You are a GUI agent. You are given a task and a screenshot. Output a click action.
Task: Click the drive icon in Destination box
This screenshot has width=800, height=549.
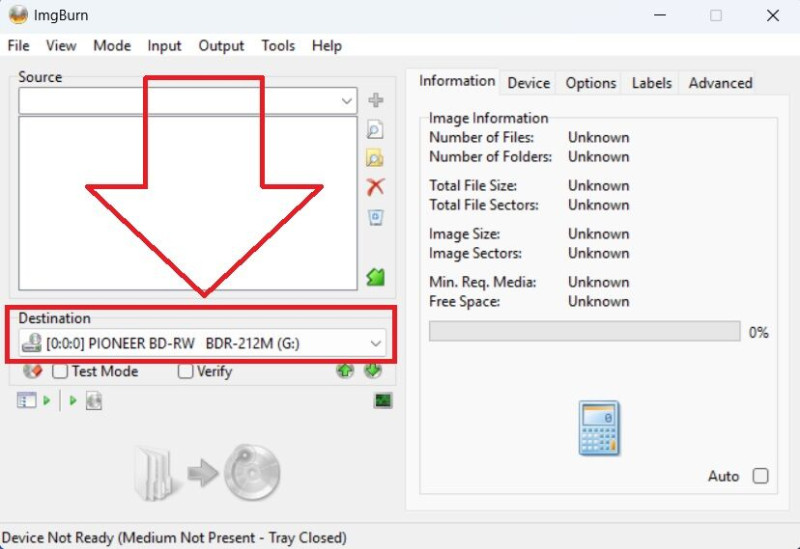click(x=32, y=343)
